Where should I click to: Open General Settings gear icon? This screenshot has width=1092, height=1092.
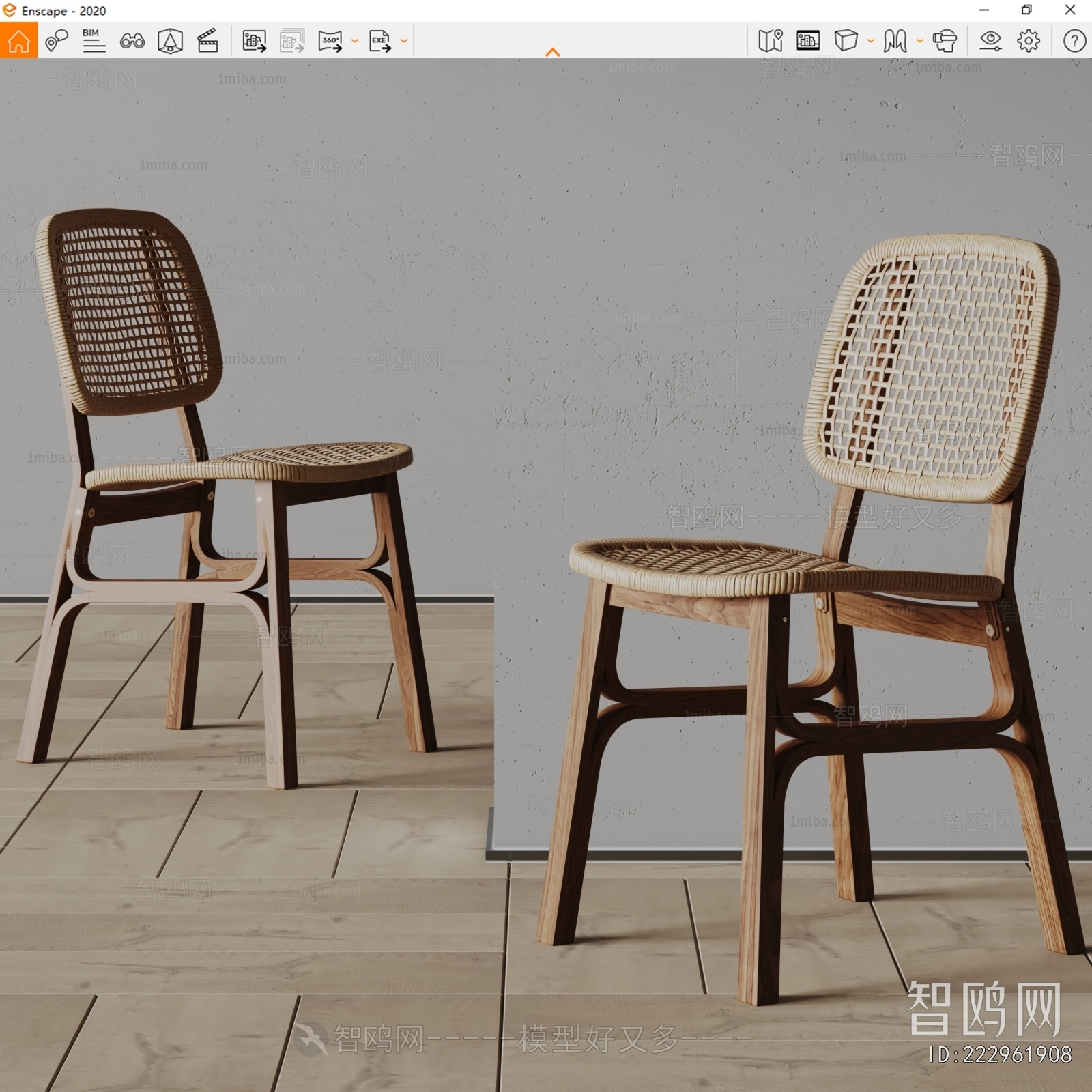click(1029, 41)
